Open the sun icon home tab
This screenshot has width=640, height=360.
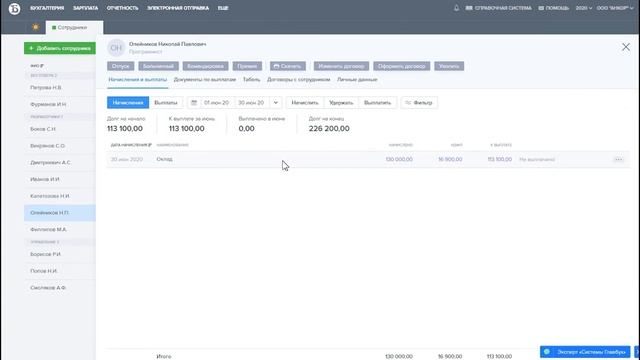click(36, 27)
